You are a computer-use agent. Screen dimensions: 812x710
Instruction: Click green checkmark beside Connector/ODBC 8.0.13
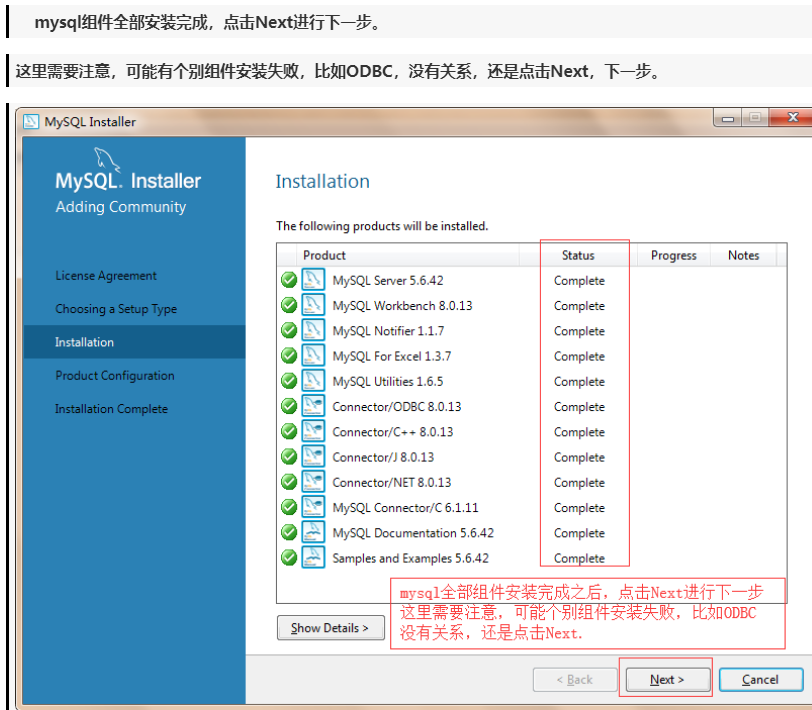(x=288, y=407)
